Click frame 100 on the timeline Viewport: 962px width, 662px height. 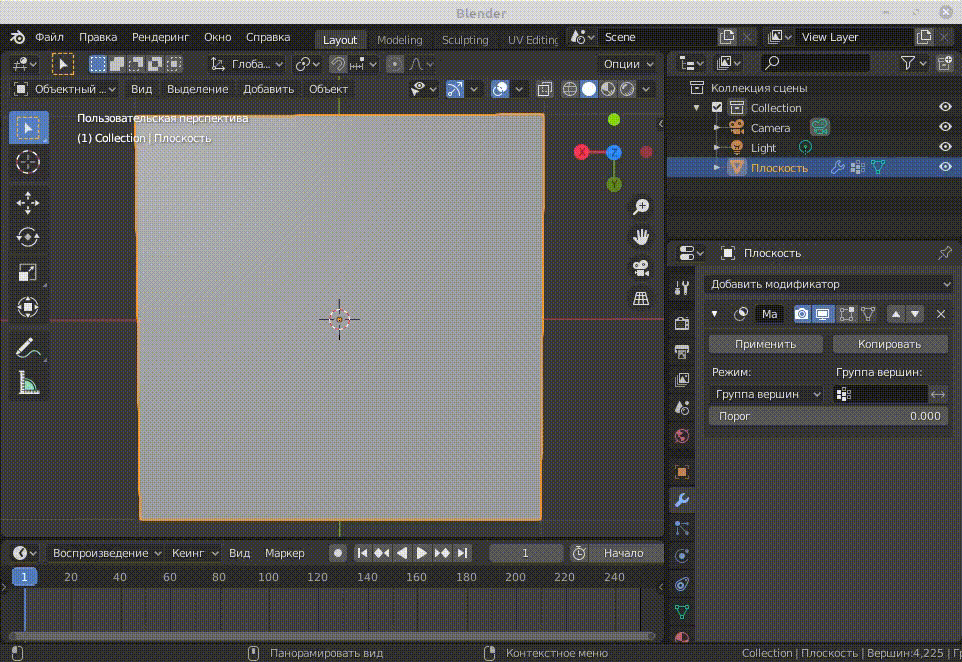tap(268, 577)
